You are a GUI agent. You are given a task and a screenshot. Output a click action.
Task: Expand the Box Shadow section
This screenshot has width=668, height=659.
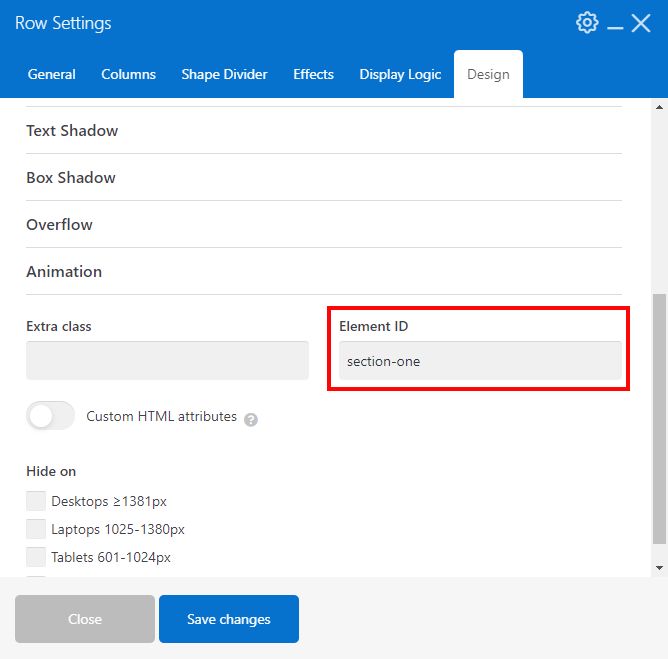point(324,177)
